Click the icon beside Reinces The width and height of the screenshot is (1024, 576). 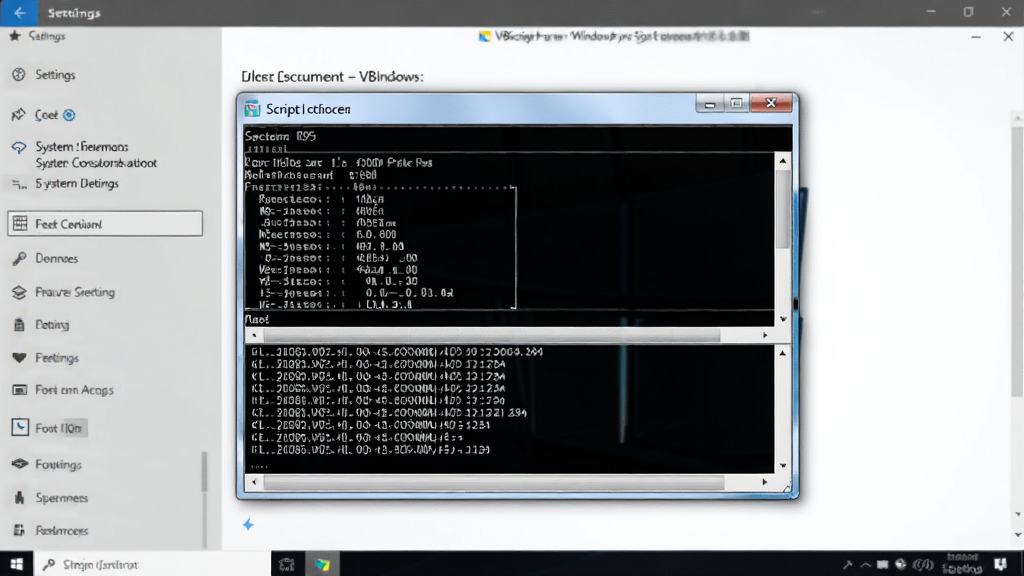tap(19, 530)
